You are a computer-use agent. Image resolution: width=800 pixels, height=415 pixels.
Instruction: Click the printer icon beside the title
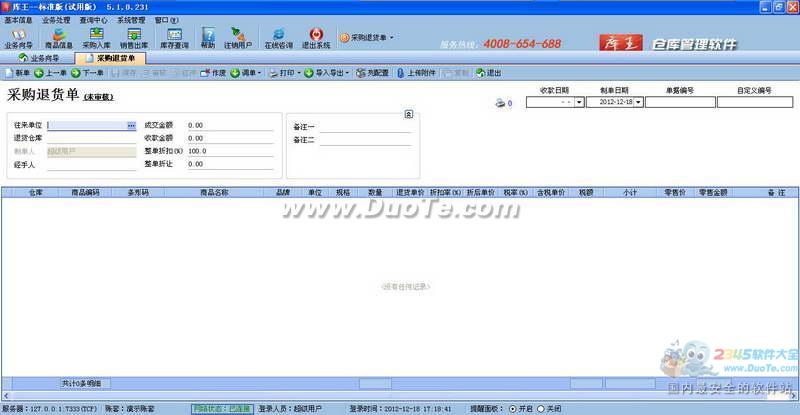[499, 102]
